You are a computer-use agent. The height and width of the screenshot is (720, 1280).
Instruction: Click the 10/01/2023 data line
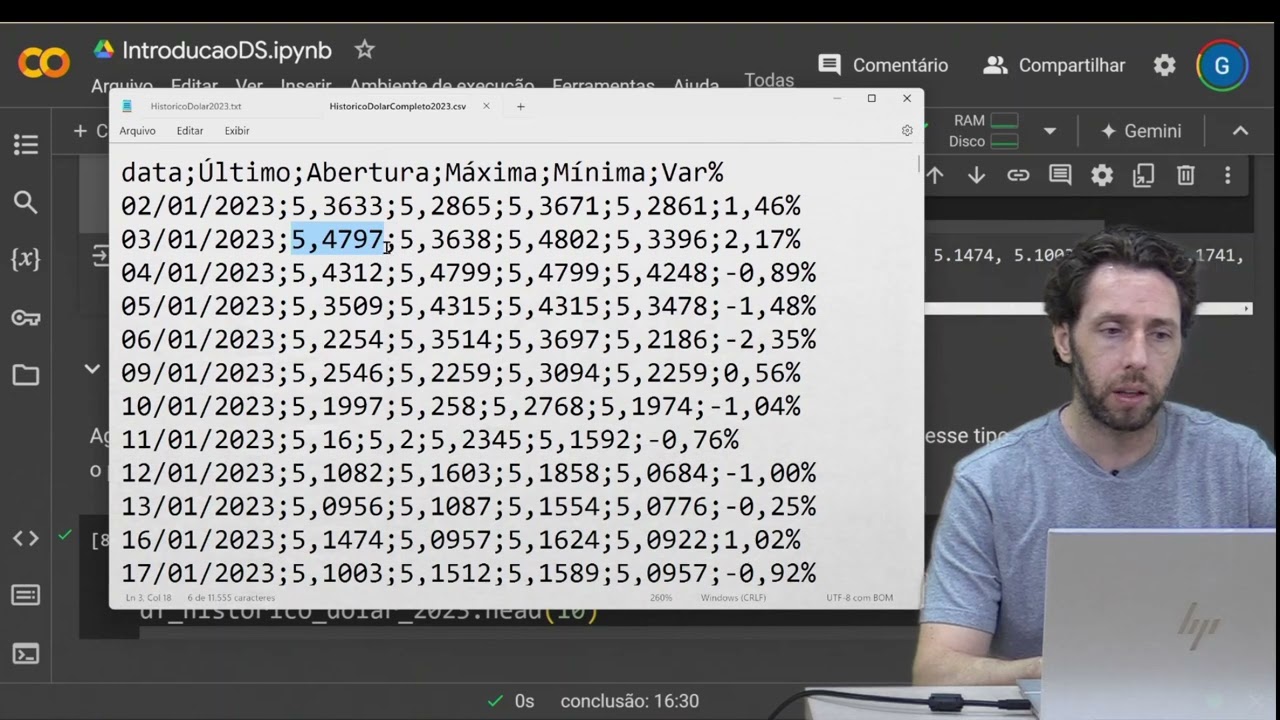(460, 407)
